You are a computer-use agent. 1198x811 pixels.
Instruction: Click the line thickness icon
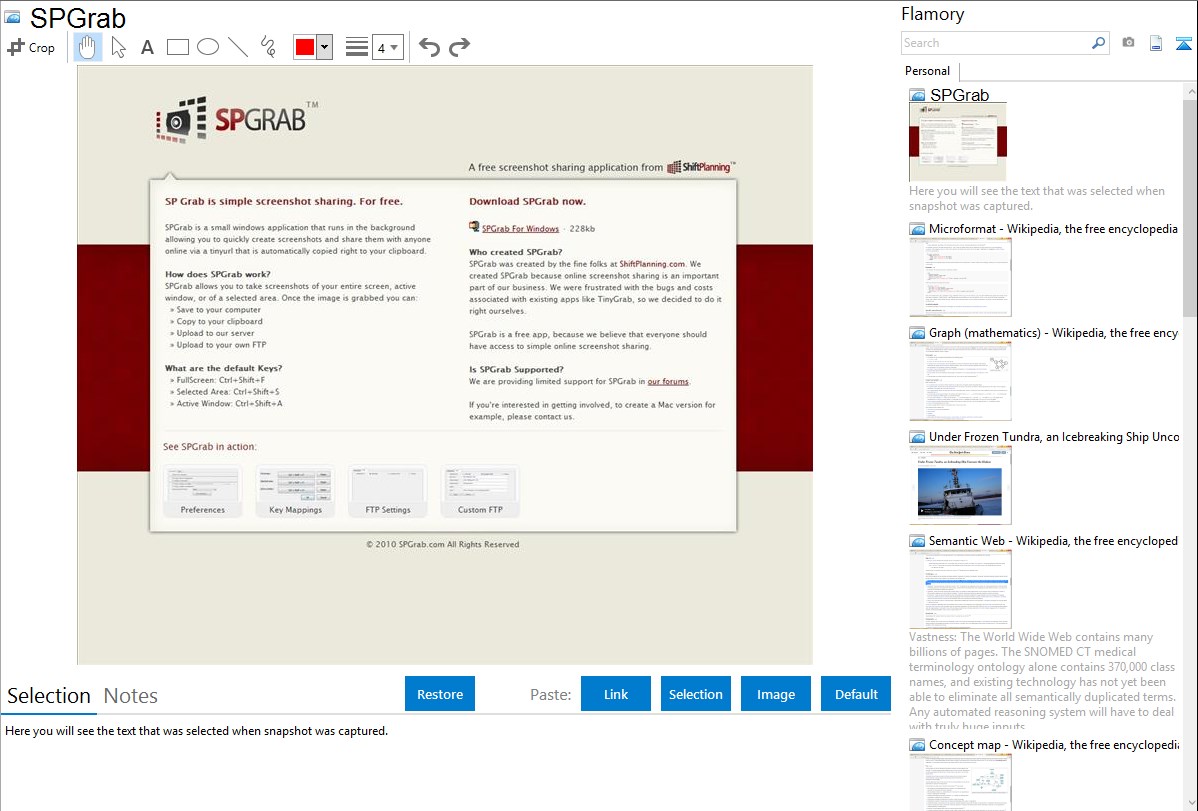pos(356,47)
